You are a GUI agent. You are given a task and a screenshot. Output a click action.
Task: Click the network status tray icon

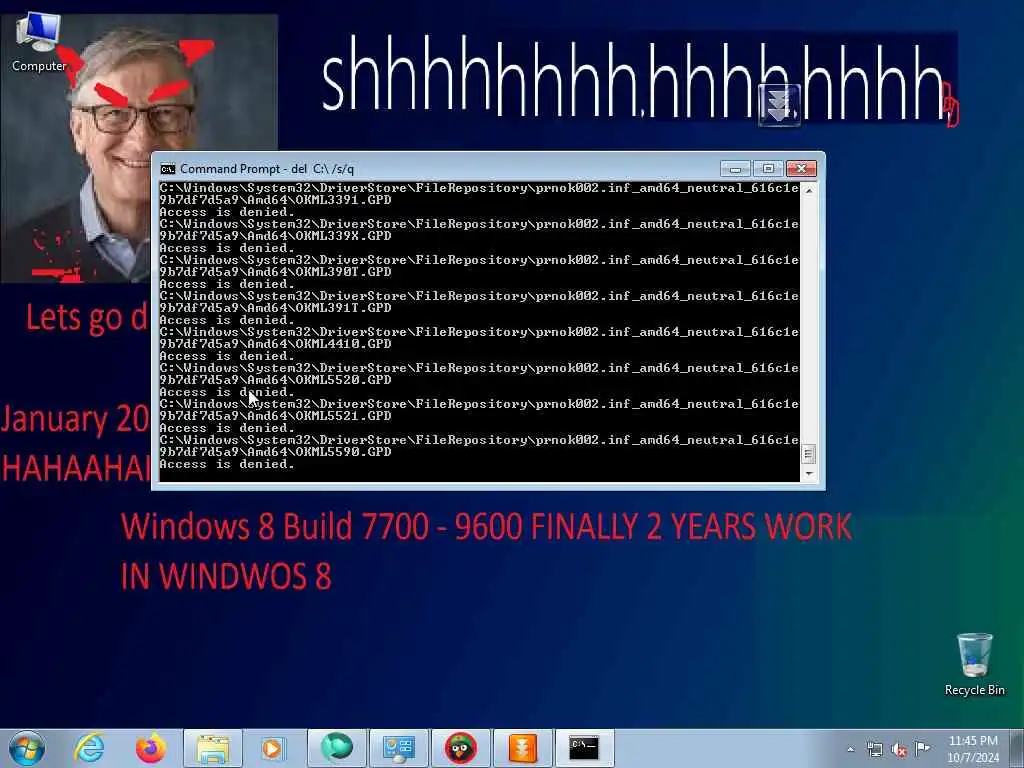click(874, 749)
